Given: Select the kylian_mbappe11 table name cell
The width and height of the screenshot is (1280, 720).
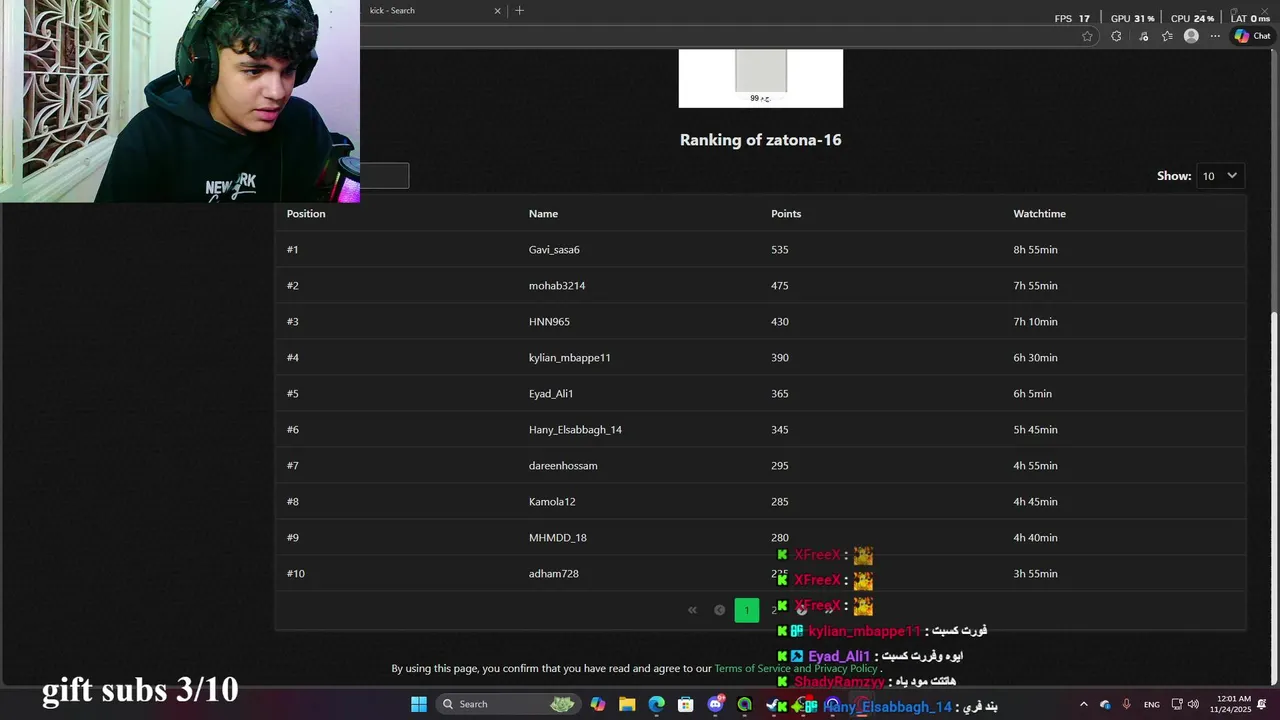Looking at the screenshot, I should pos(569,357).
